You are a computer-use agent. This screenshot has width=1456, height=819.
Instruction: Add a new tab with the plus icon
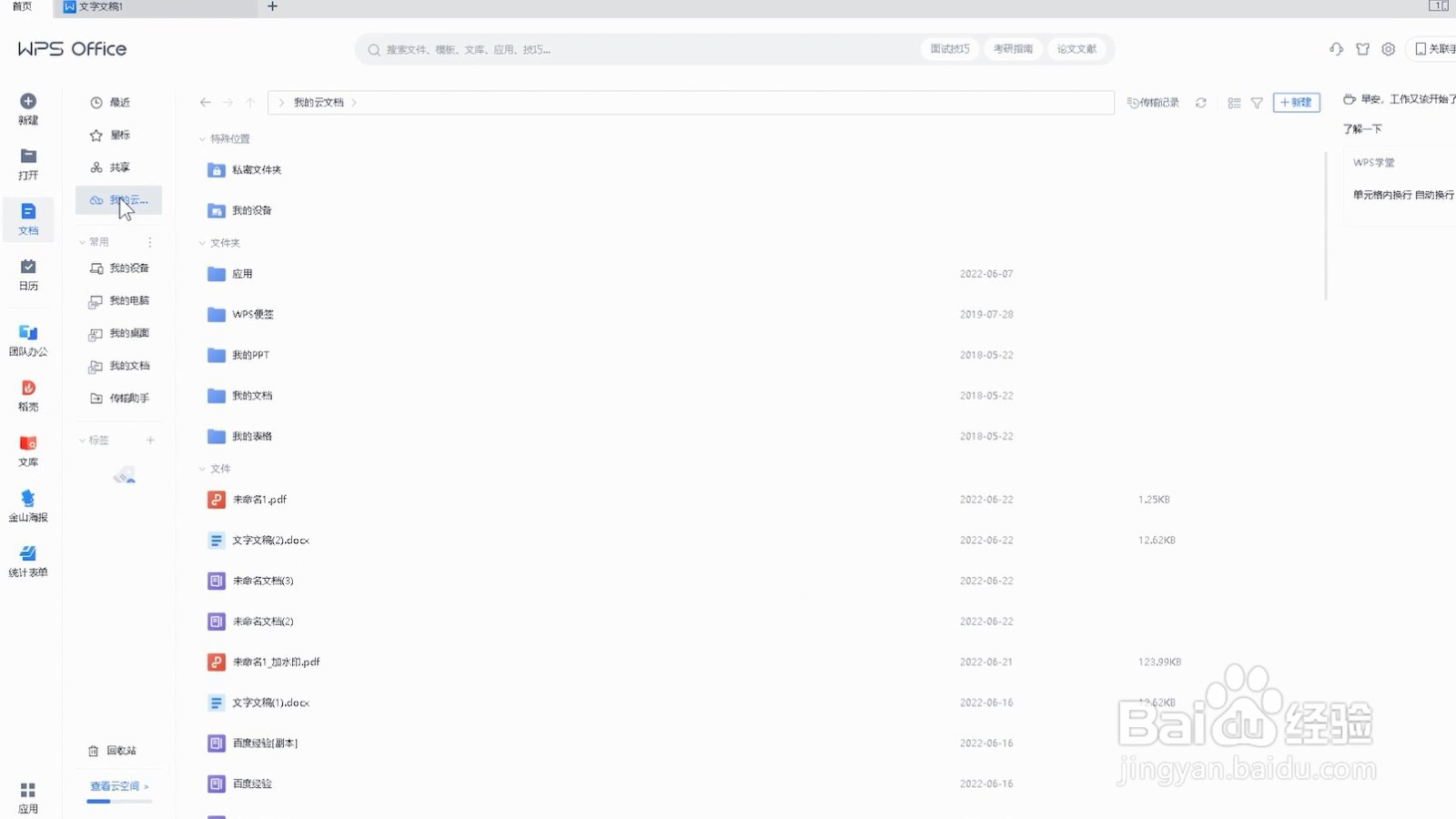(x=272, y=6)
